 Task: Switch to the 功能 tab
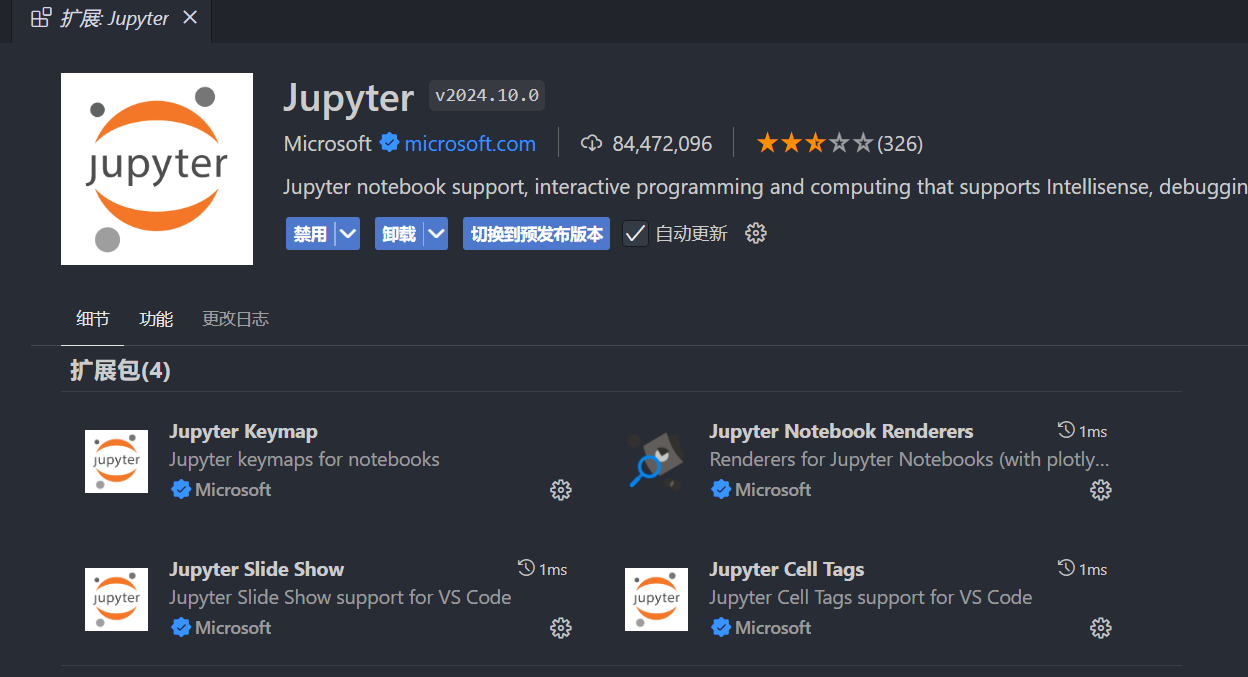click(x=156, y=319)
